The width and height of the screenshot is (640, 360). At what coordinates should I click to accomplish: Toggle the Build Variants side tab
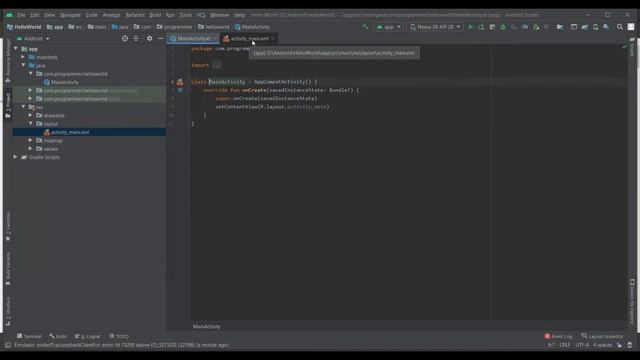click(8, 269)
